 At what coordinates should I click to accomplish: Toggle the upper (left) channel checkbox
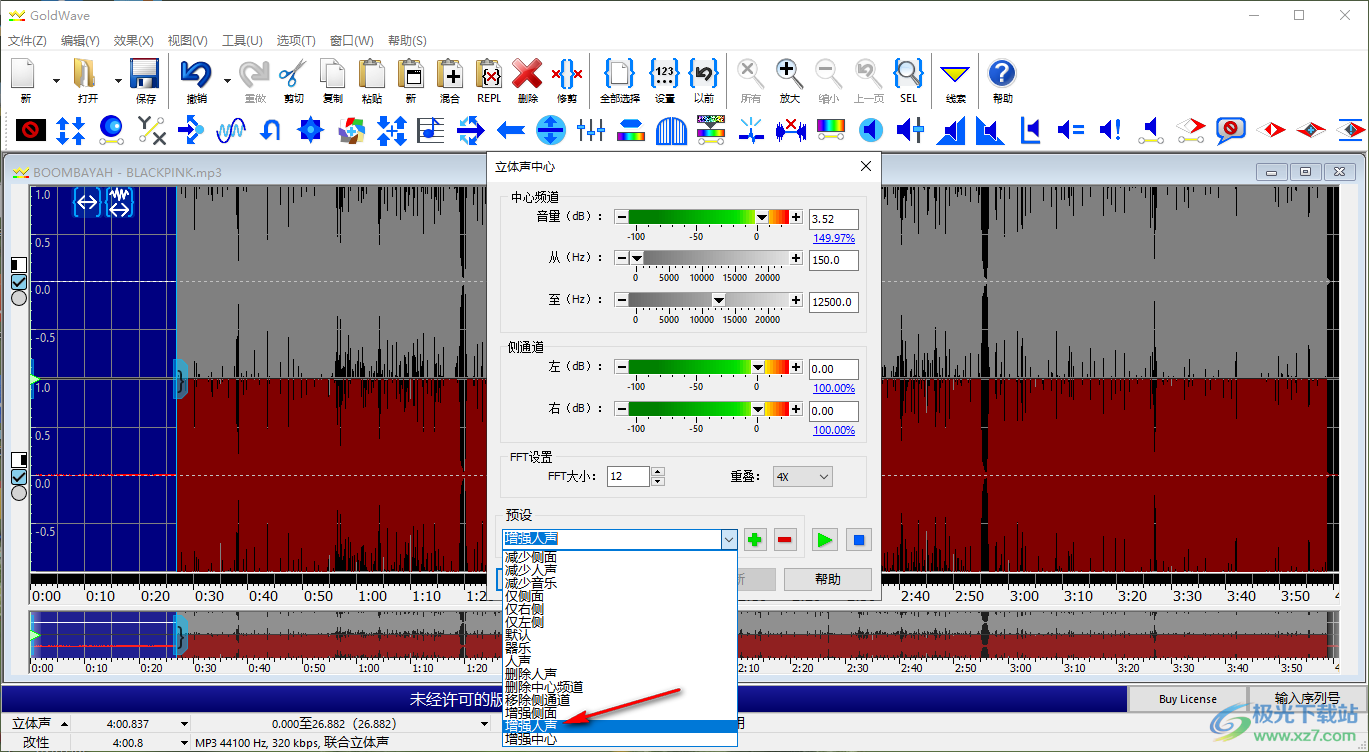click(x=19, y=282)
